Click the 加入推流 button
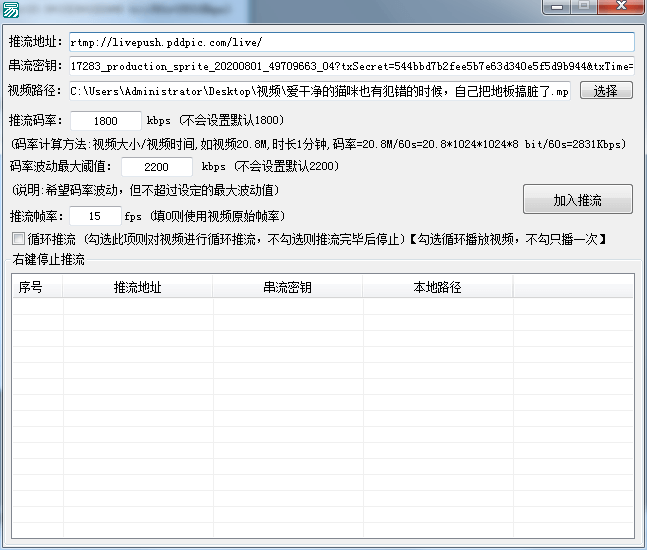 point(577,200)
